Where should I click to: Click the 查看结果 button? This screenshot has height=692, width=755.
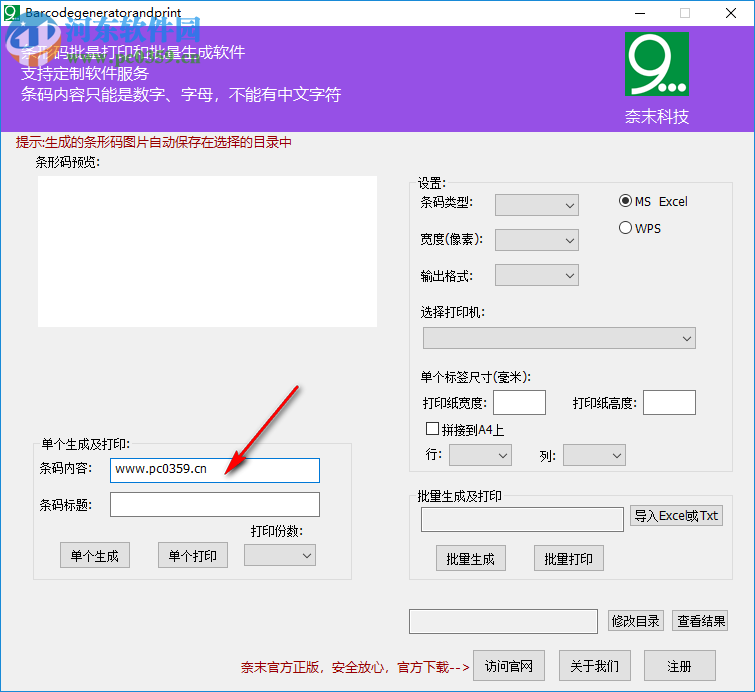pos(700,621)
